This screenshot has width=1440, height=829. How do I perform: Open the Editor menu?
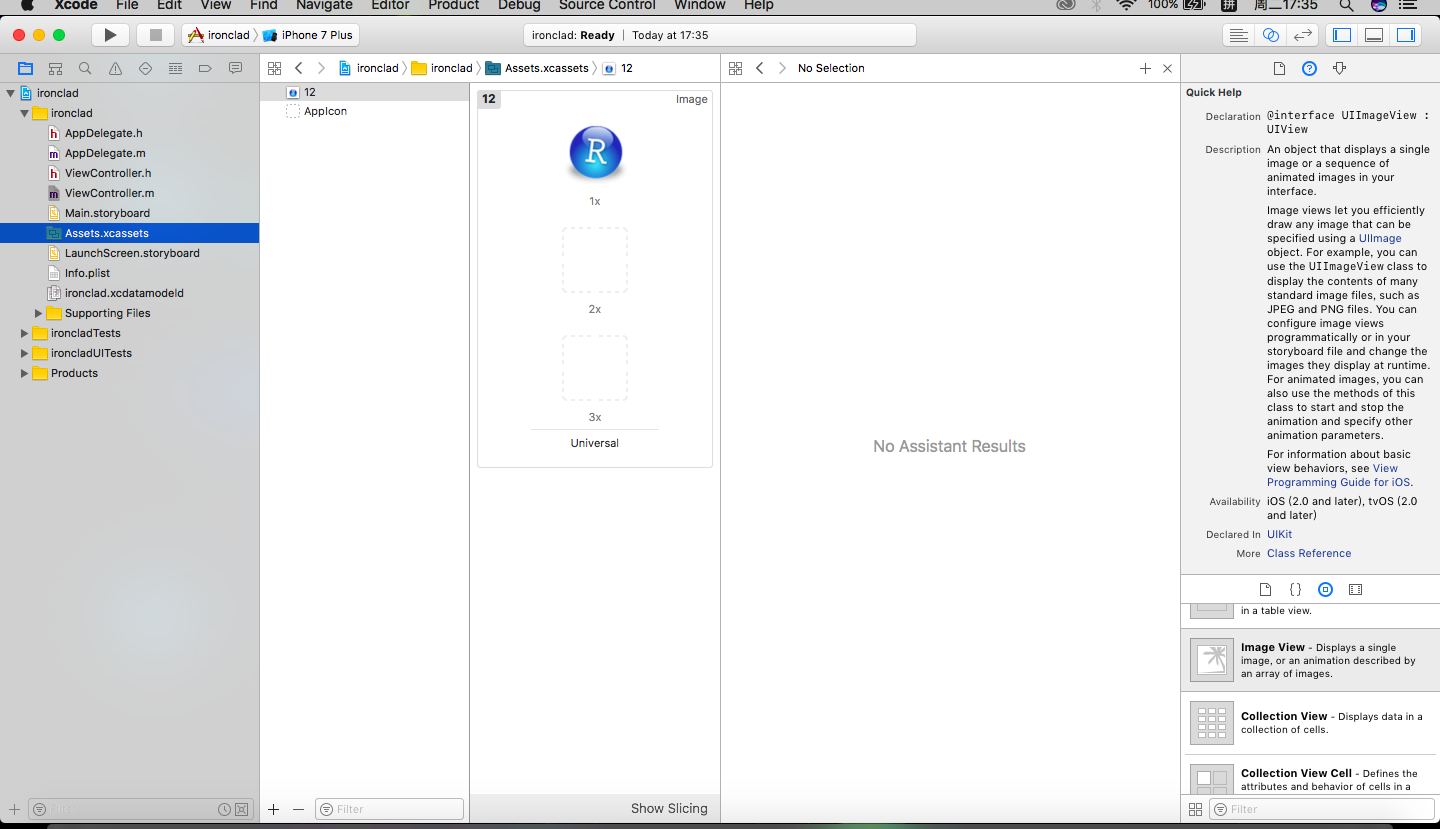390,5
